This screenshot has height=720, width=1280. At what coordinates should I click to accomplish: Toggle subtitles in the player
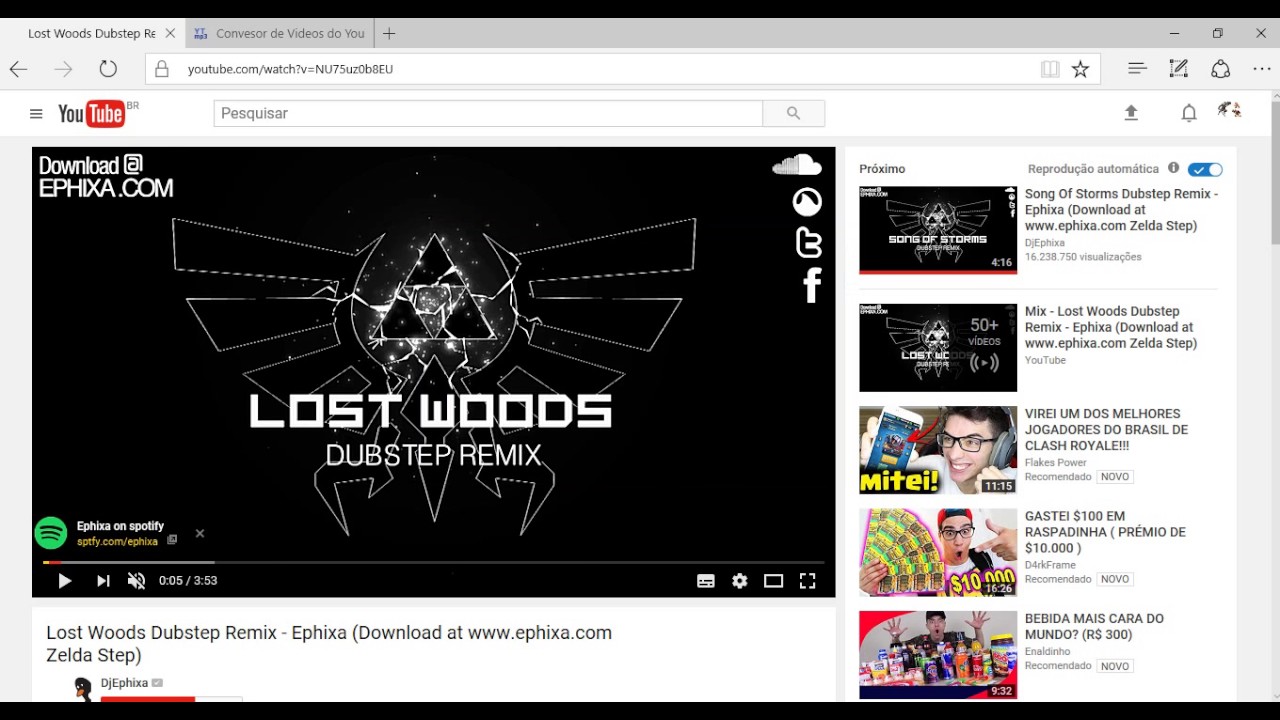click(x=706, y=581)
